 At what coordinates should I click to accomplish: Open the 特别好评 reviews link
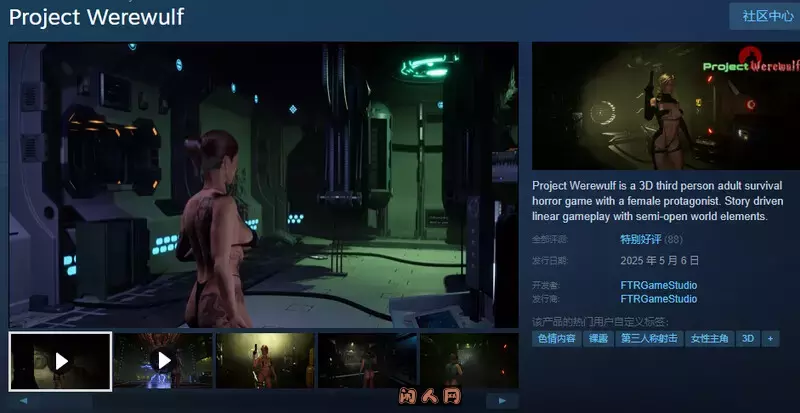[640, 240]
